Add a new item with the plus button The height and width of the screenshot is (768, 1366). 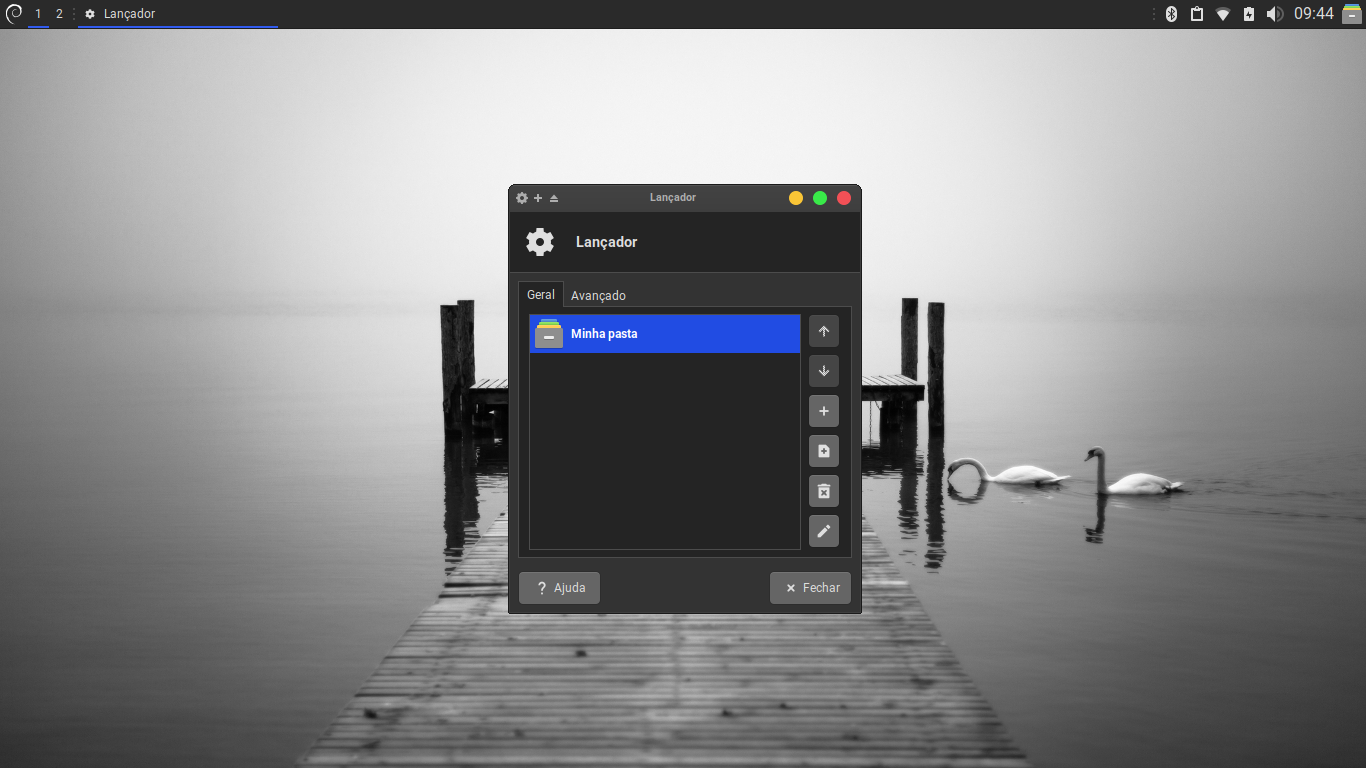pos(824,411)
